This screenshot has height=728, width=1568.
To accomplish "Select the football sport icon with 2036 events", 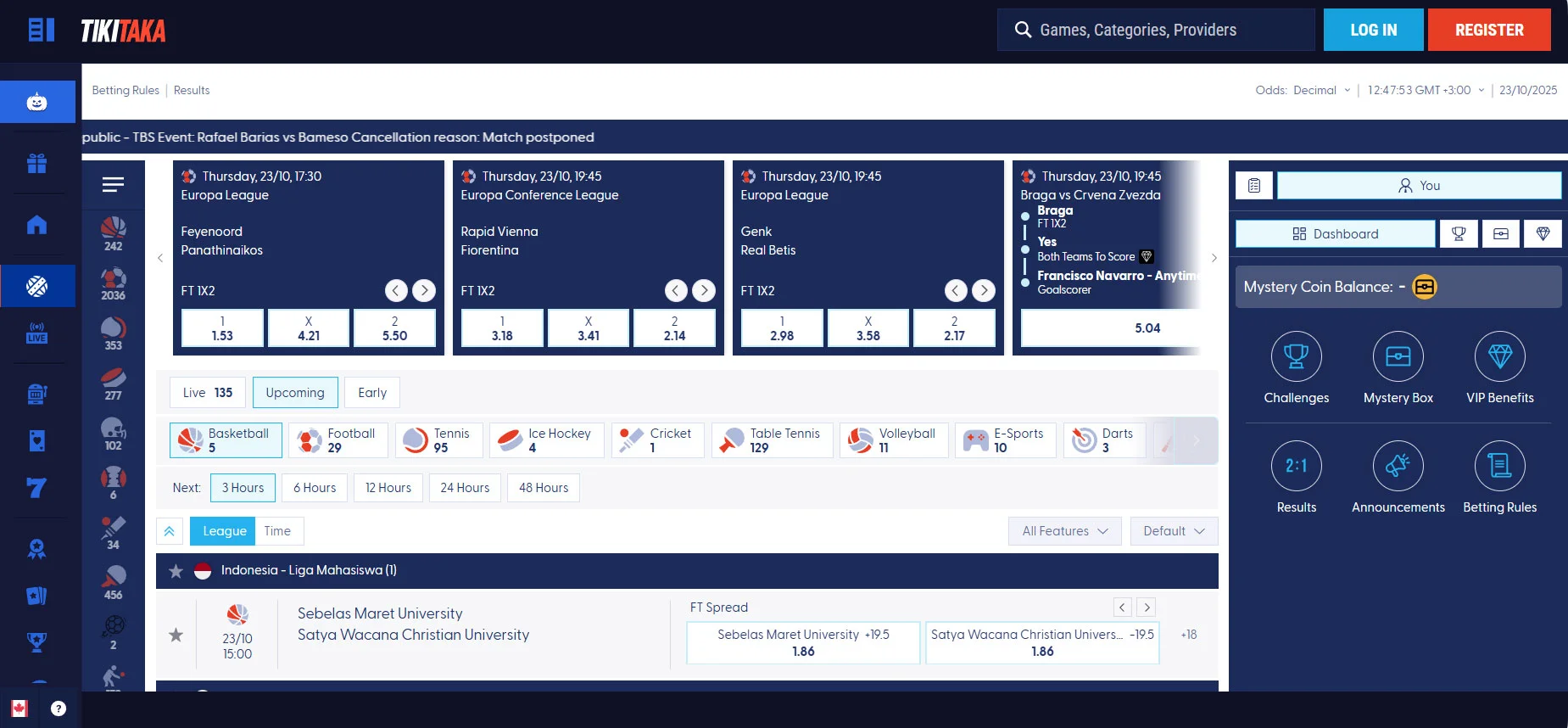I will click(x=114, y=283).
